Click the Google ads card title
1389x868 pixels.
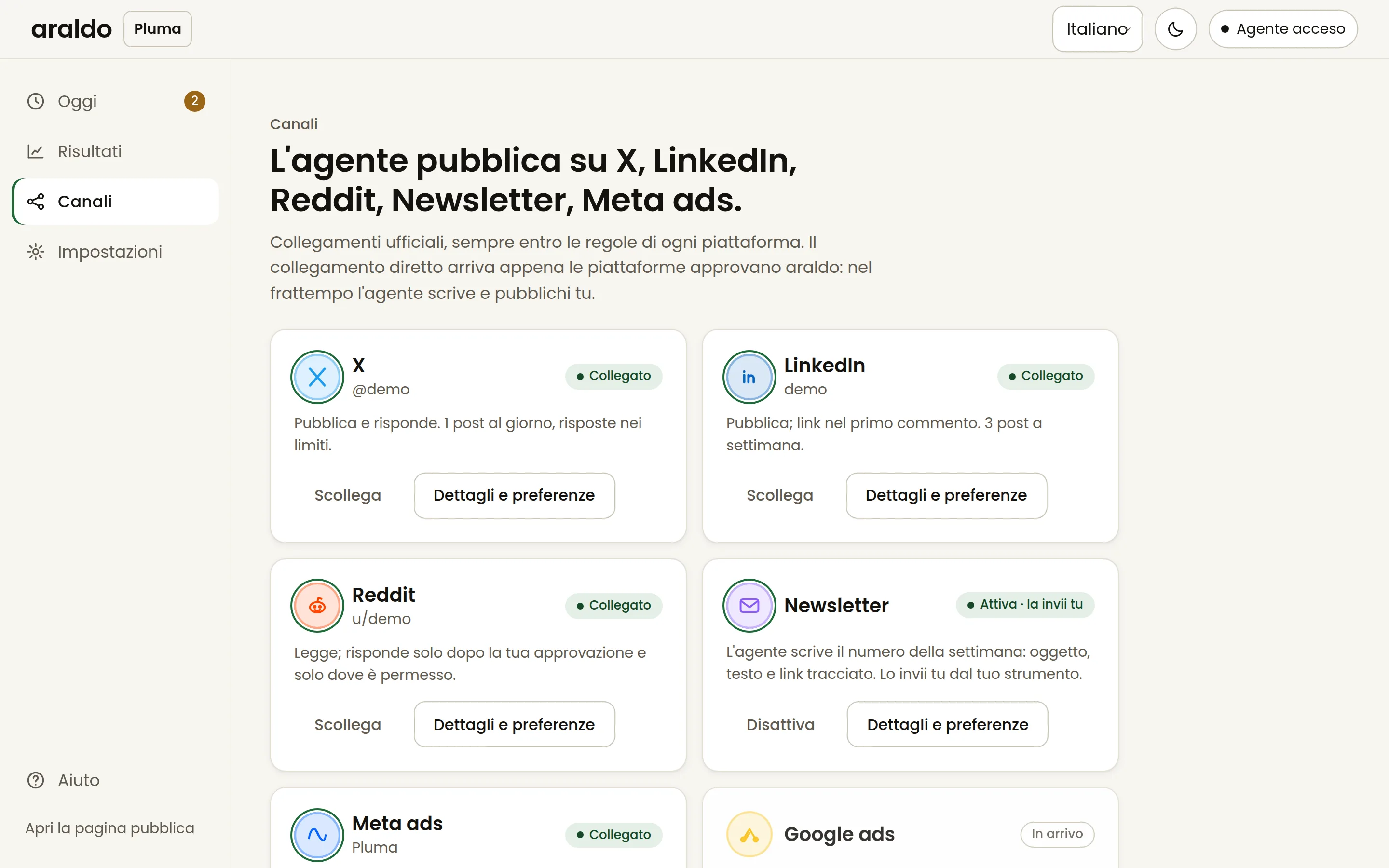(x=839, y=834)
